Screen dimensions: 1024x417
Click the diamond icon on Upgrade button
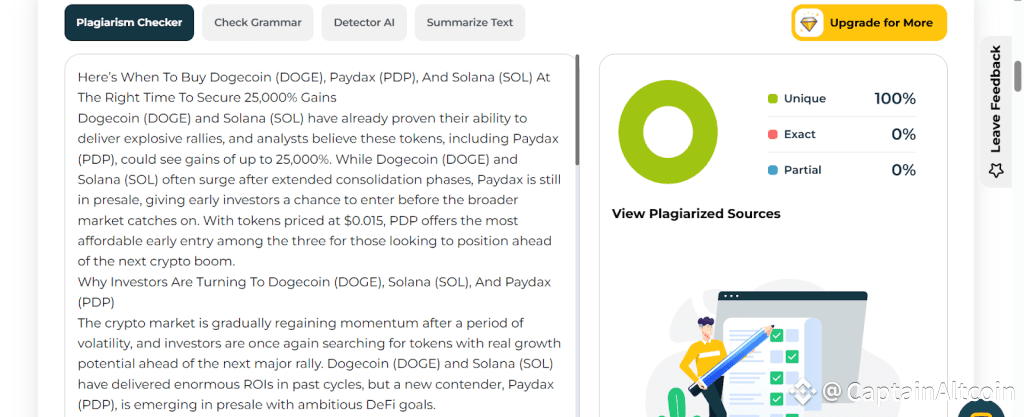809,22
